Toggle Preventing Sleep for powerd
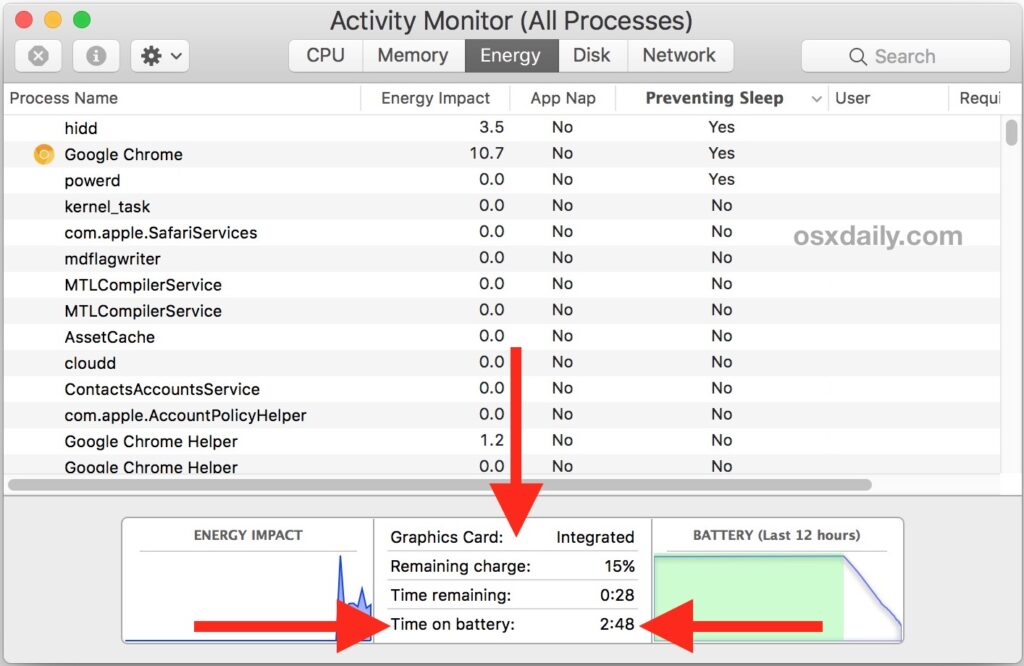This screenshot has height=666, width=1024. (x=721, y=179)
